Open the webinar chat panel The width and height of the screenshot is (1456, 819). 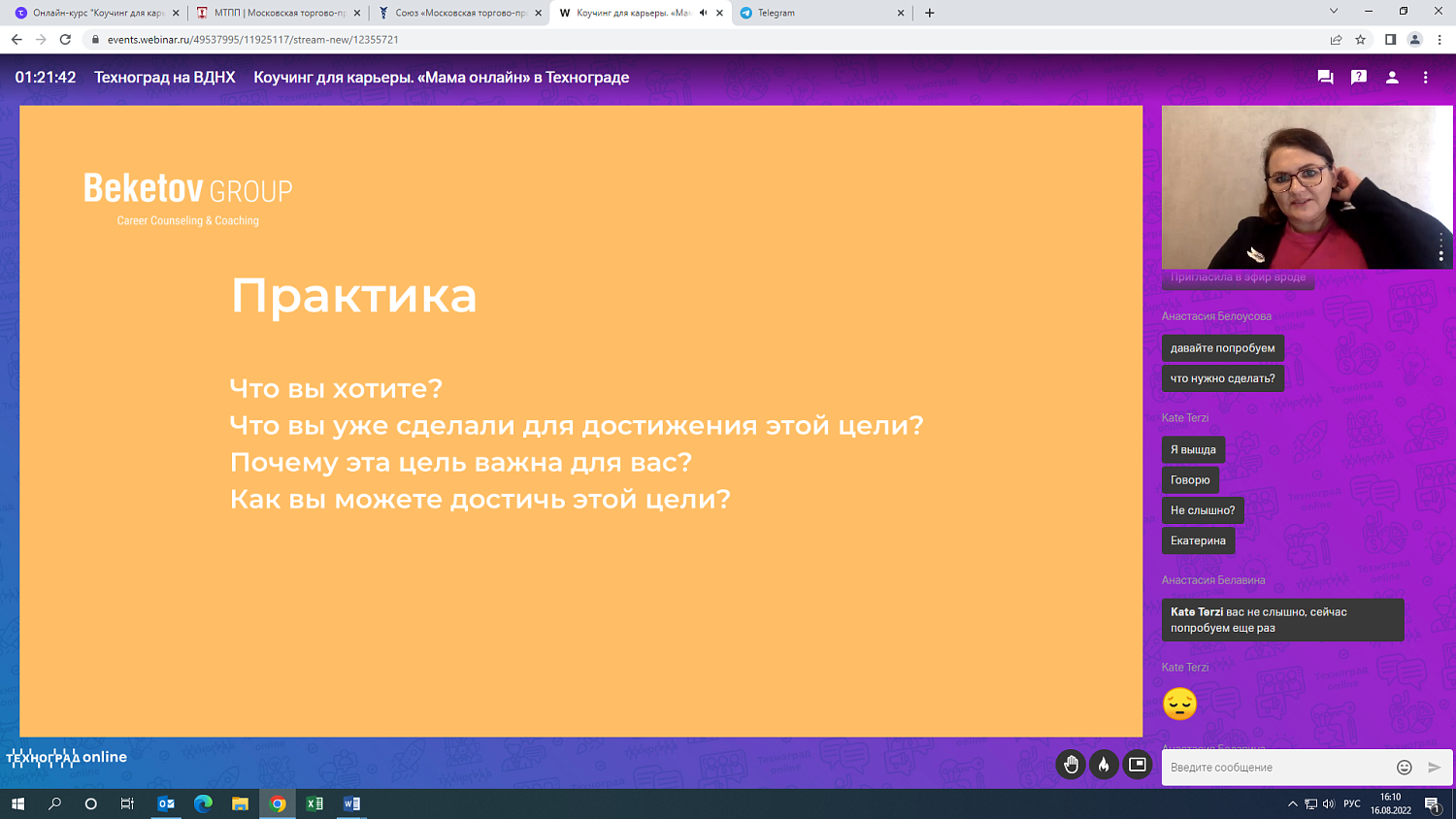click(x=1324, y=76)
